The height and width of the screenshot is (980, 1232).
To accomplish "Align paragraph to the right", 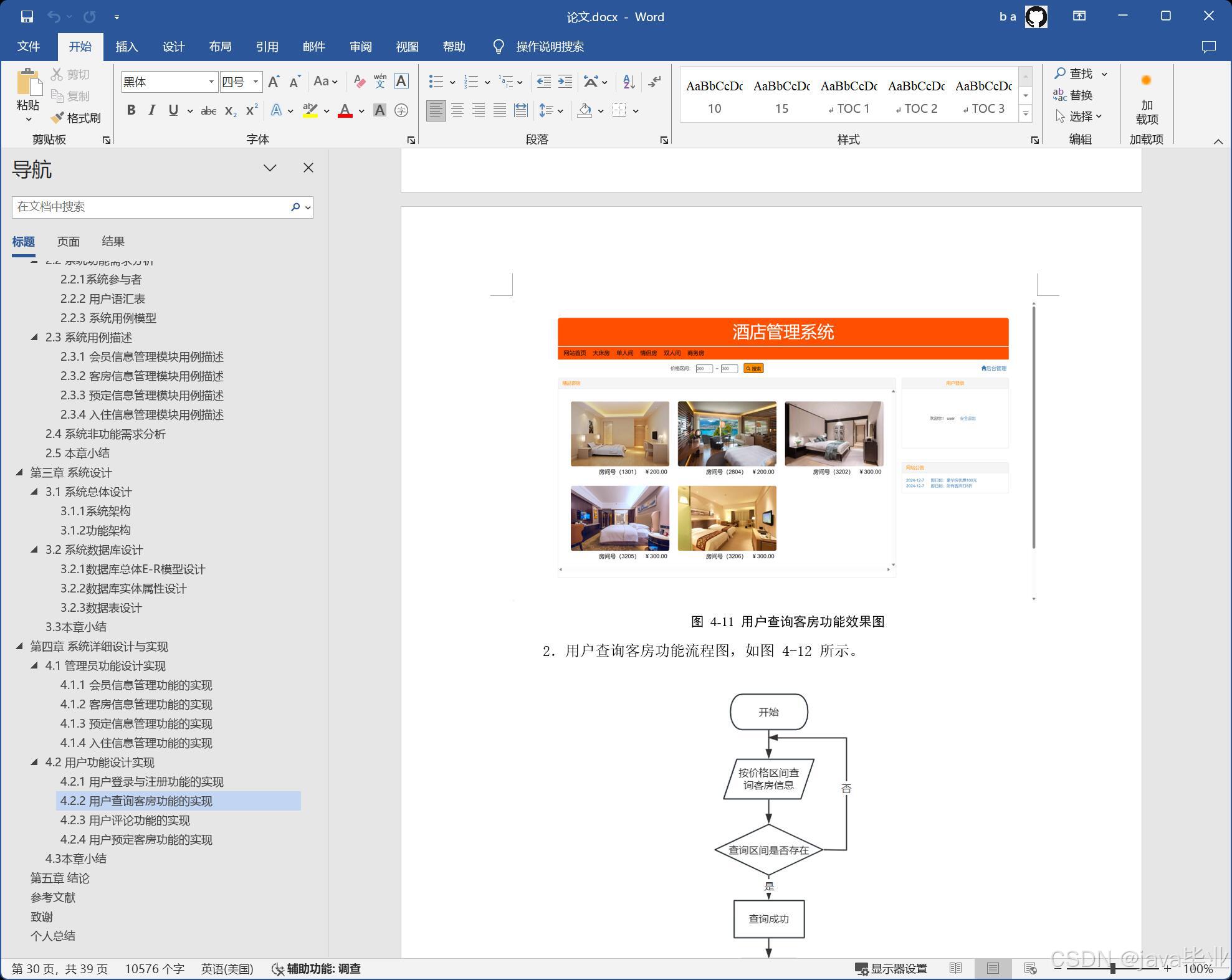I will [x=479, y=111].
